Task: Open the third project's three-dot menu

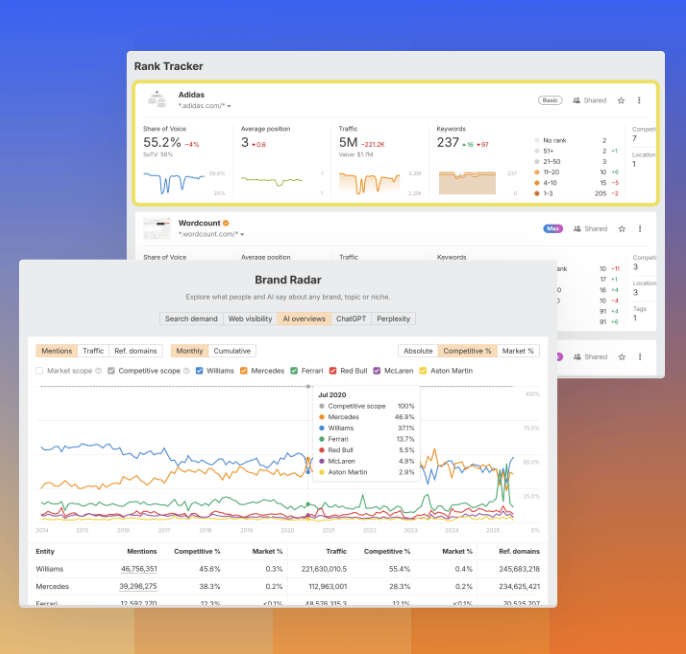Action: pos(640,357)
